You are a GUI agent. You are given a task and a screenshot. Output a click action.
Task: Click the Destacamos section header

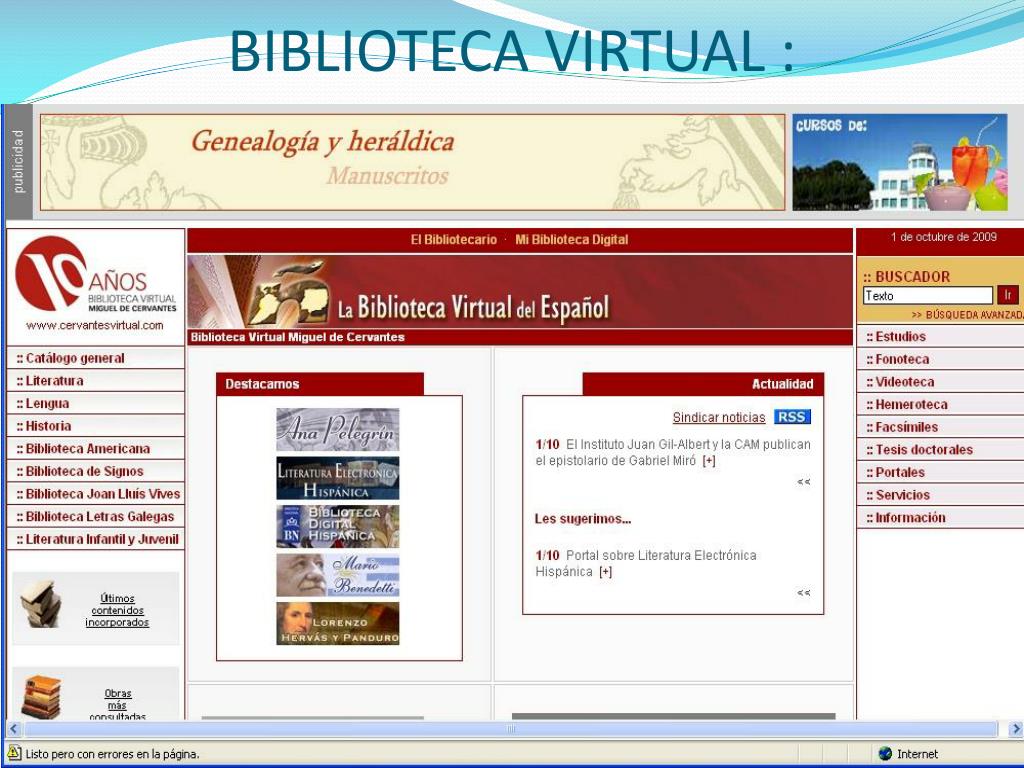click(x=320, y=384)
